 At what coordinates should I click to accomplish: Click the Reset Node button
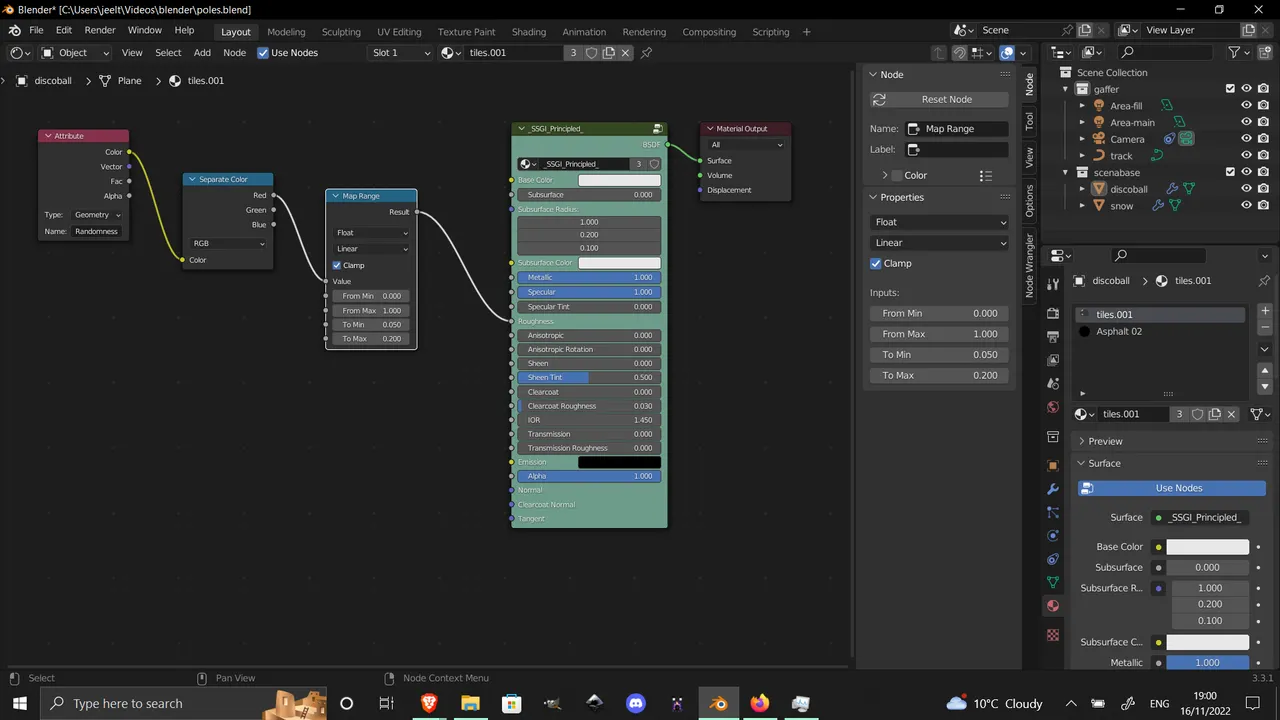[x=940, y=99]
